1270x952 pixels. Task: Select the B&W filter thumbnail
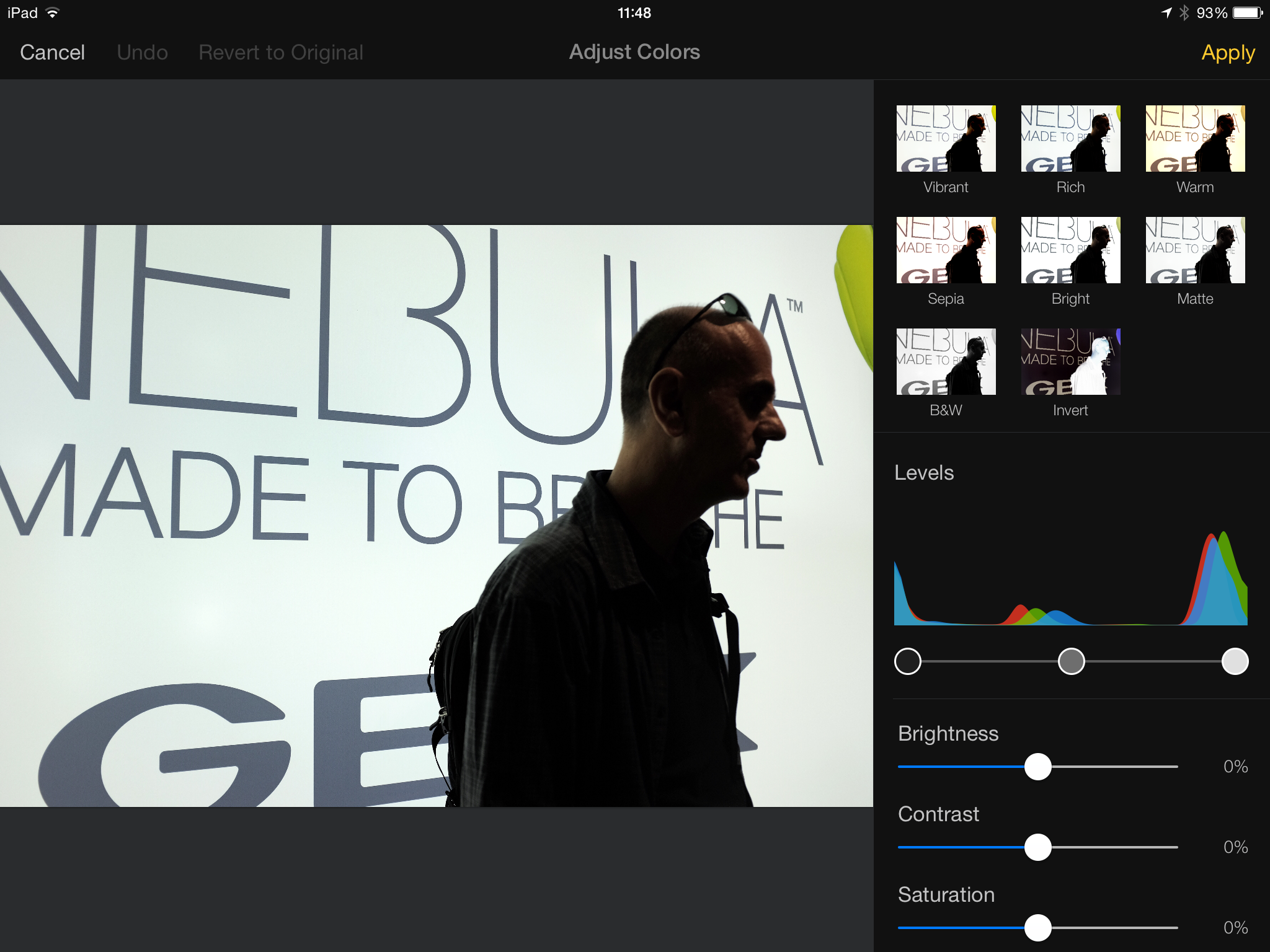(946, 362)
